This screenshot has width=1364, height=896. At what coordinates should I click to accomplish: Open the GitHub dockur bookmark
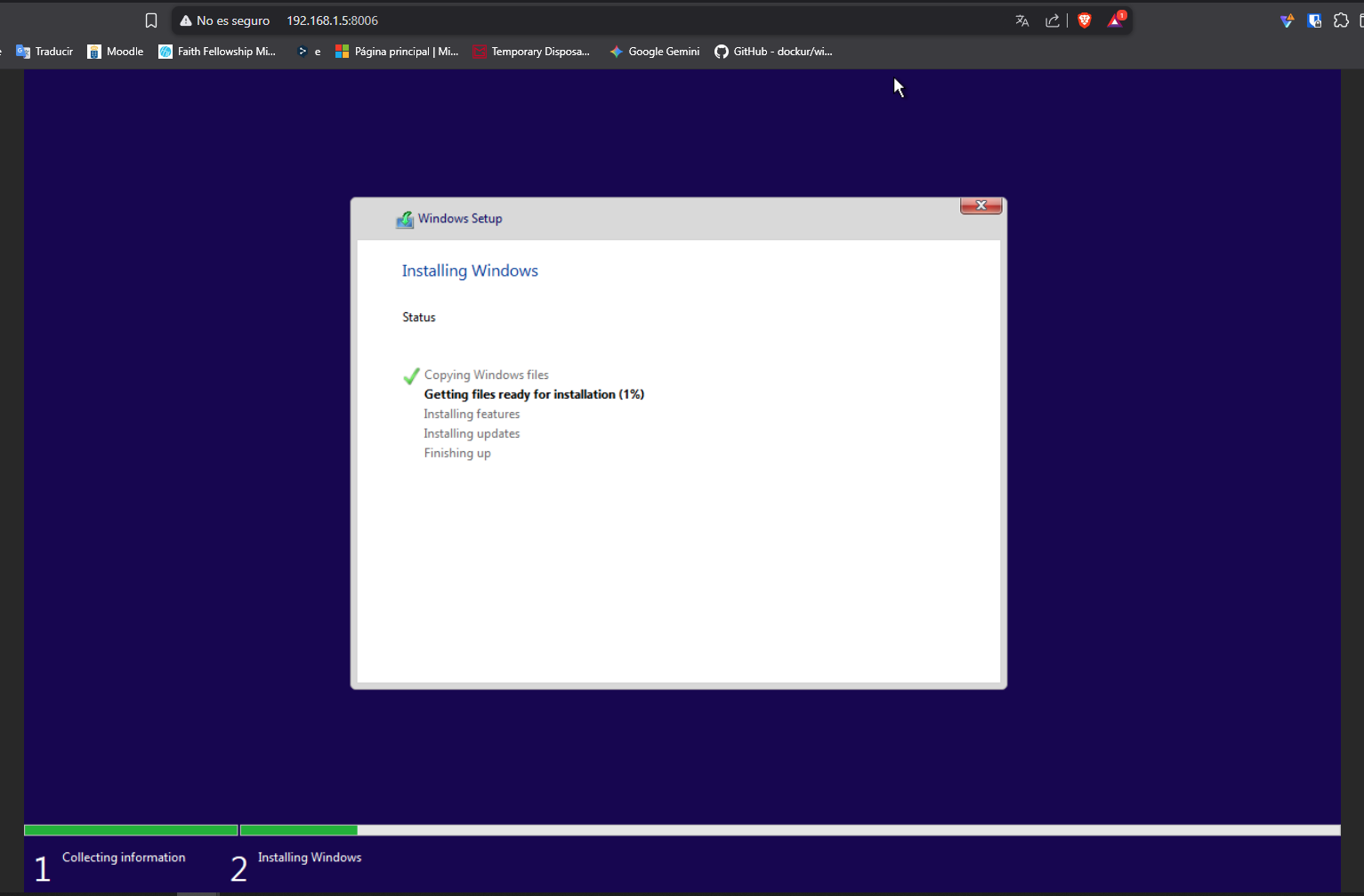pyautogui.click(x=773, y=51)
